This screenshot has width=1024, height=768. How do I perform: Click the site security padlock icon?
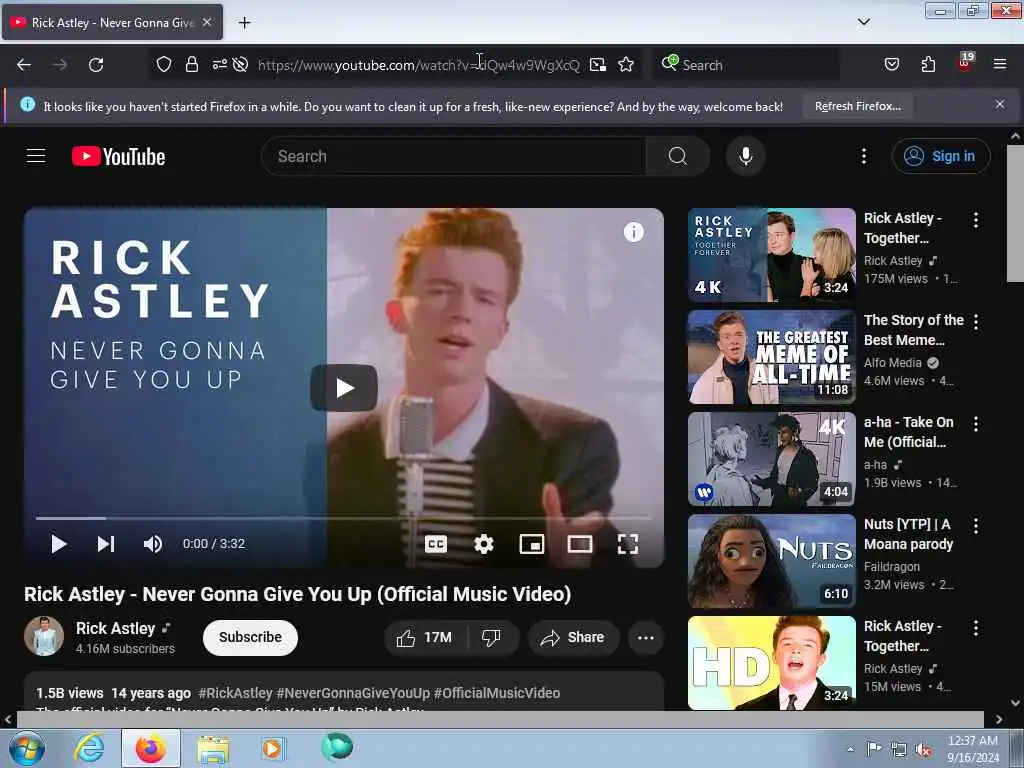pyautogui.click(x=191, y=65)
